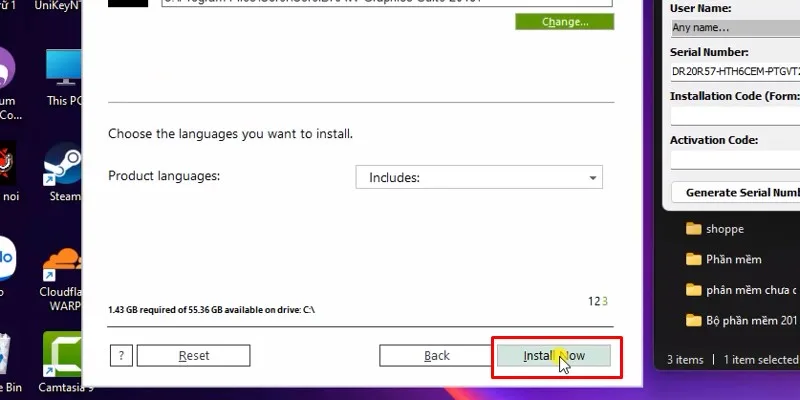
Task: Click the Back button
Action: coord(436,355)
